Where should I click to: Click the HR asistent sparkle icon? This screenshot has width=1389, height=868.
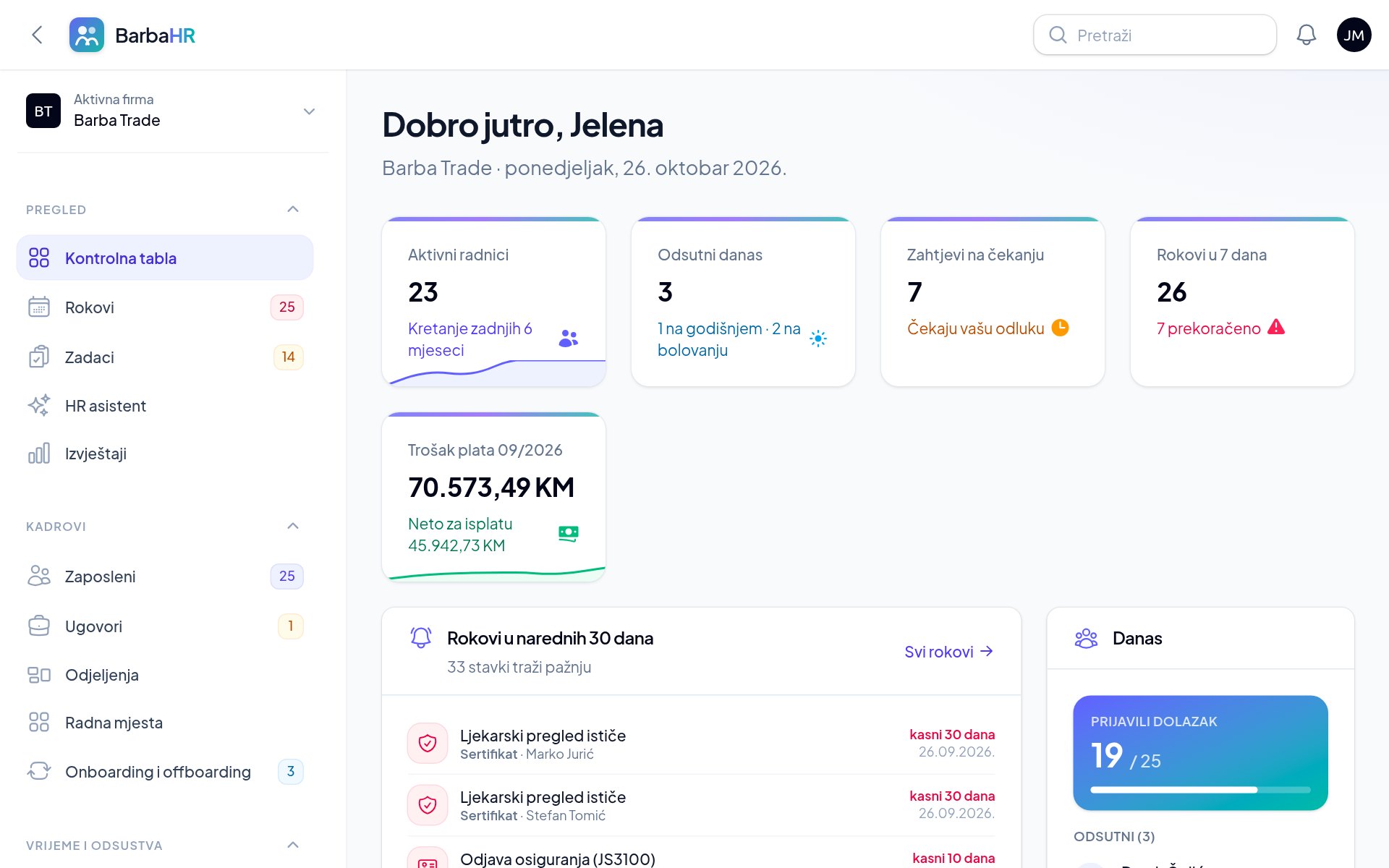(39, 405)
